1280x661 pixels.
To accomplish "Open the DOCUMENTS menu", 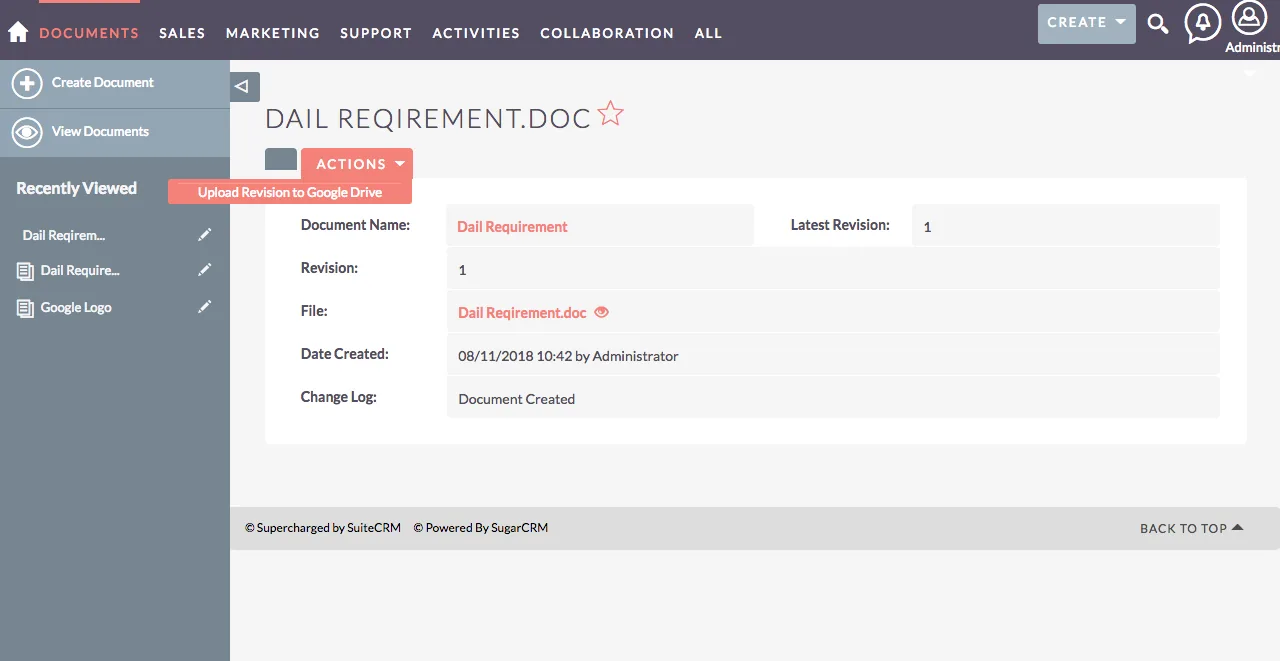I will click(89, 33).
